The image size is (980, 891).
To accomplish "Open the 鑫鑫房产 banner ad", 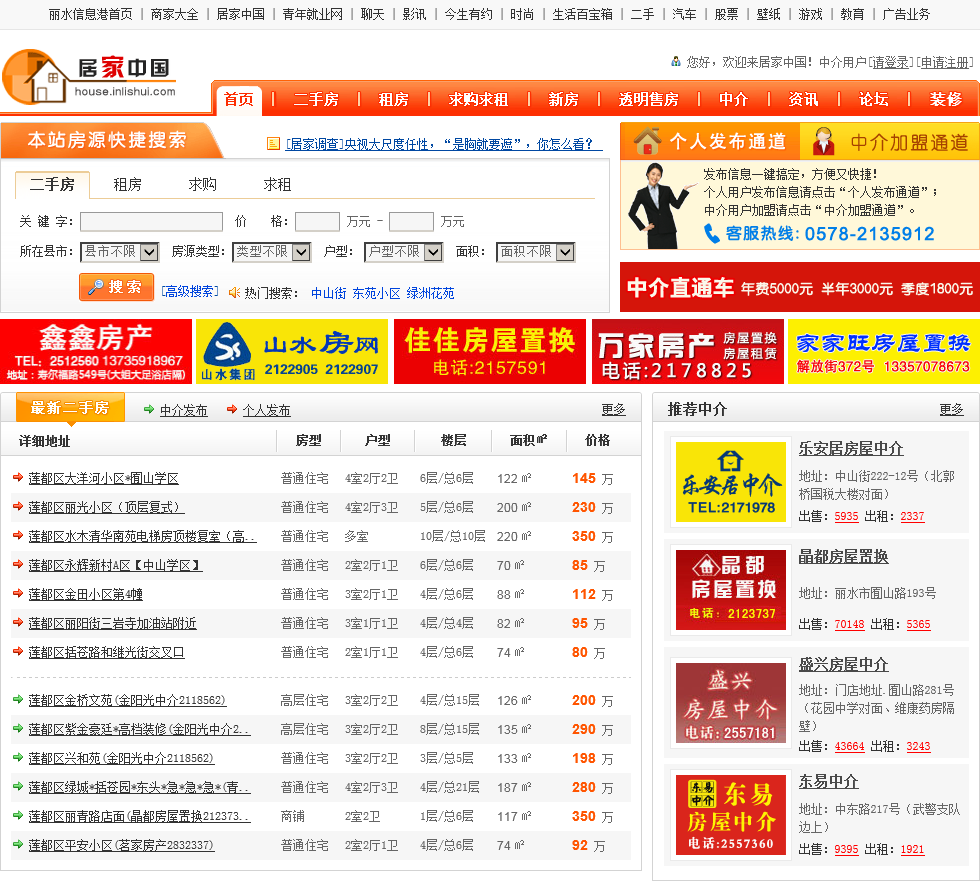I will pyautogui.click(x=96, y=351).
